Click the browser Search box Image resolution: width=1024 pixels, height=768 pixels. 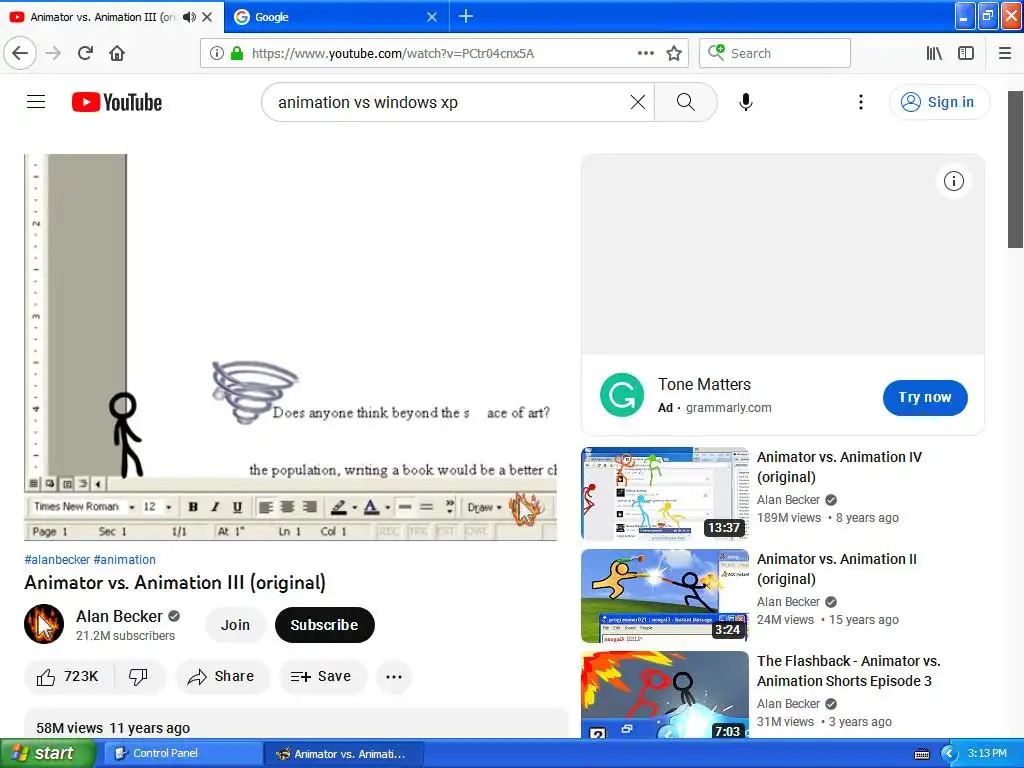coord(775,54)
